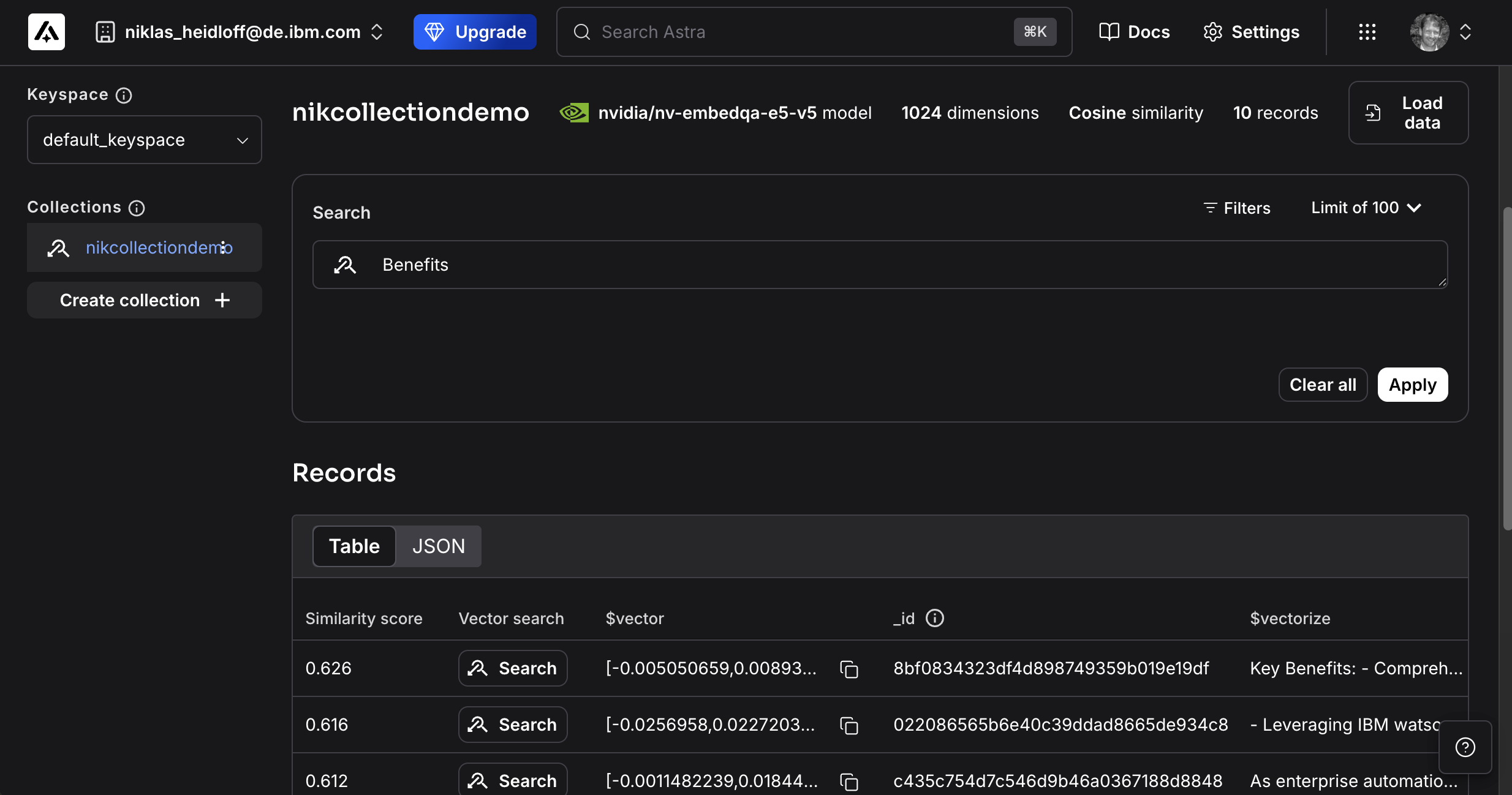Open the nikcollectiondemo three-dot options menu

point(223,247)
